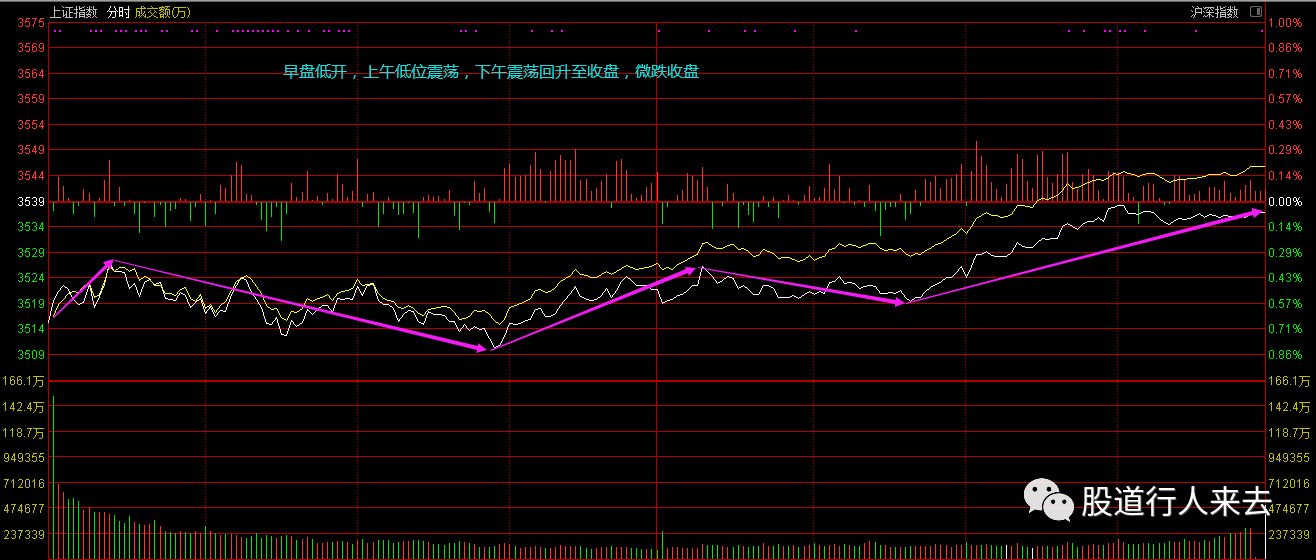Click the tallest opening volume bar
Image resolution: width=1316 pixels, height=560 pixels.
53,477
